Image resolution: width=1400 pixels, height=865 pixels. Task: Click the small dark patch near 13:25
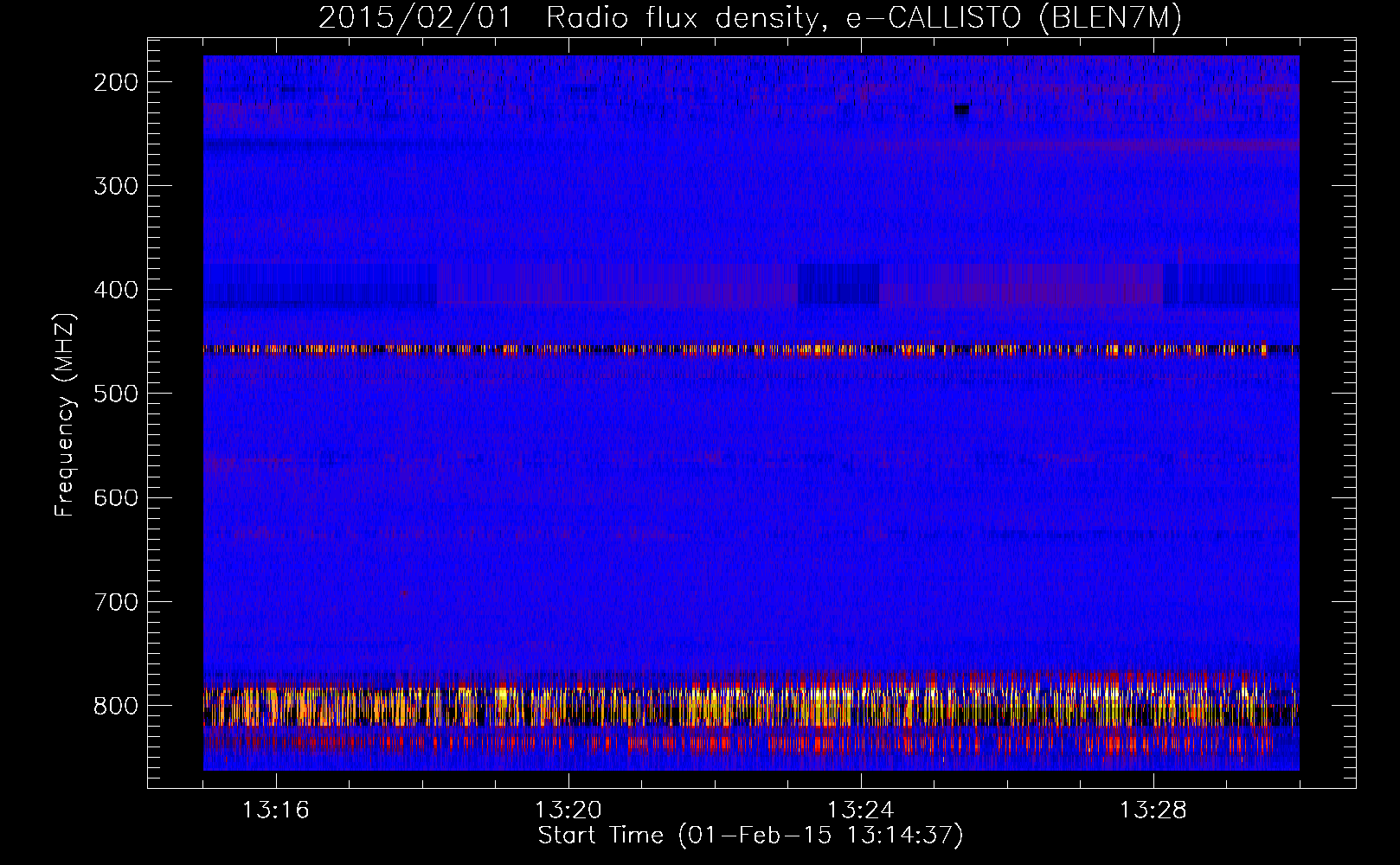pyautogui.click(x=961, y=110)
